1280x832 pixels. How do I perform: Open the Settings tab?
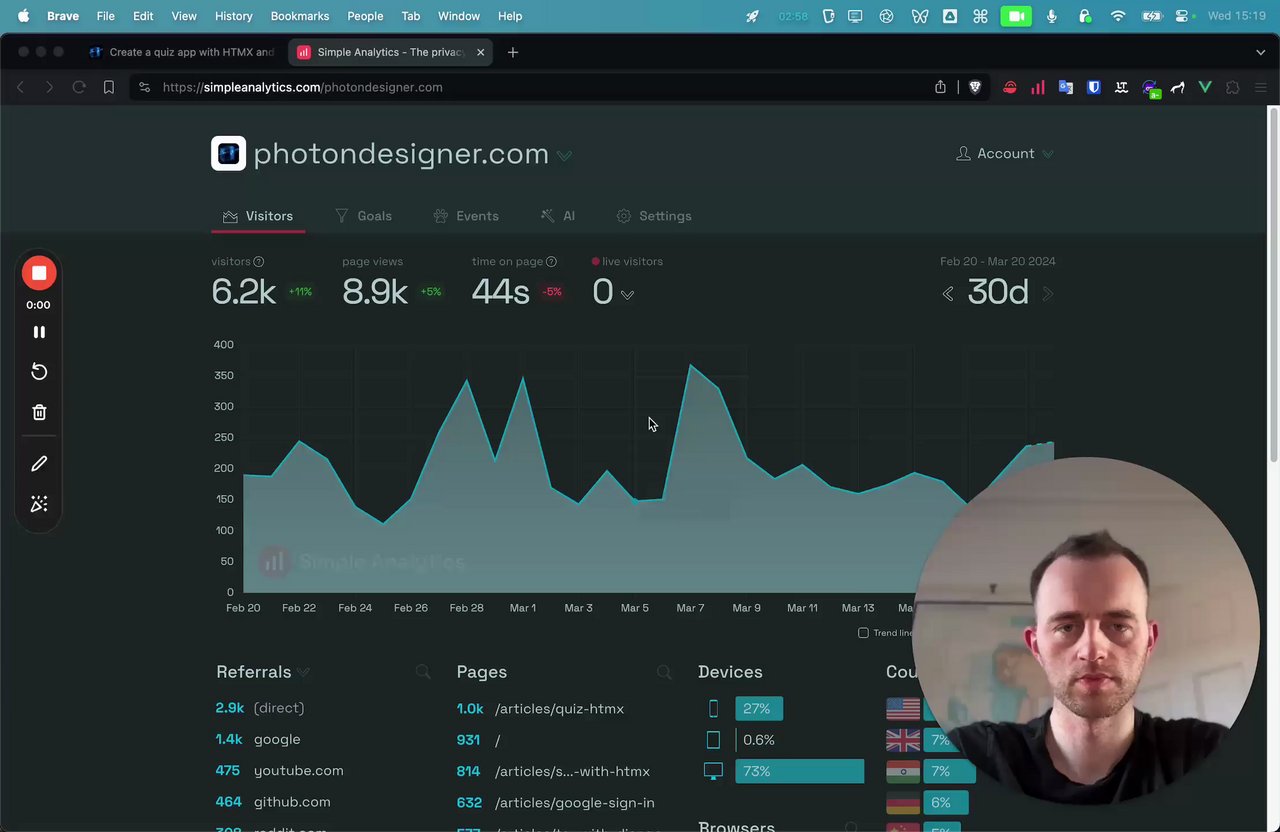click(x=654, y=216)
